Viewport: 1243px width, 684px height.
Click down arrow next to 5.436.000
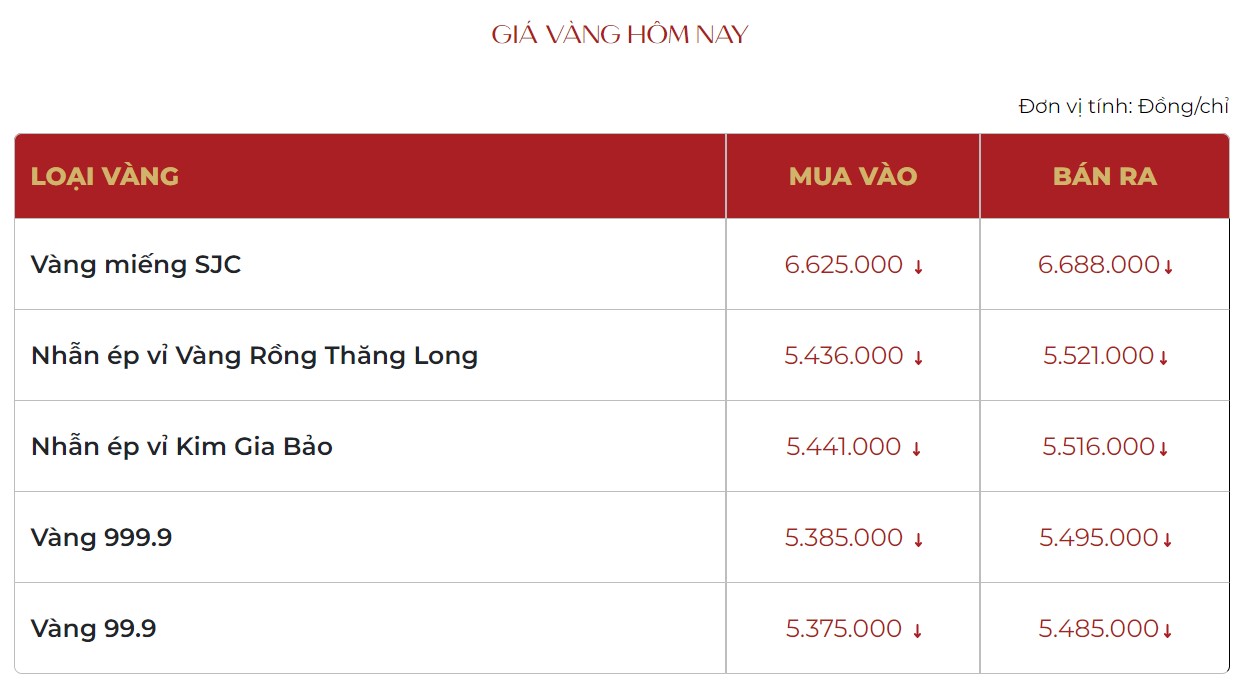click(918, 358)
